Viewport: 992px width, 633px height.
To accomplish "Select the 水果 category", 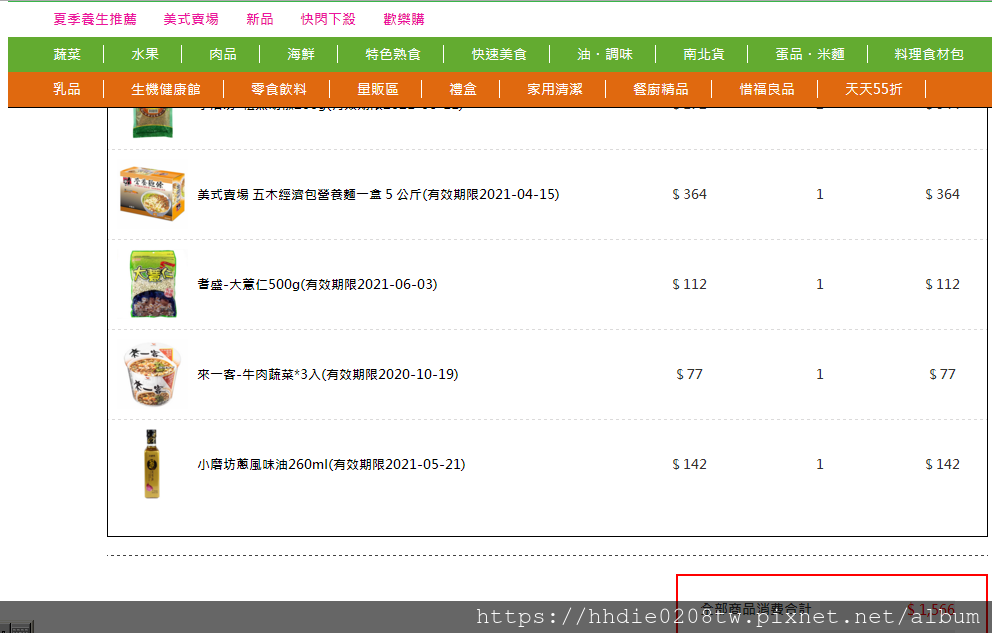I will click(145, 54).
